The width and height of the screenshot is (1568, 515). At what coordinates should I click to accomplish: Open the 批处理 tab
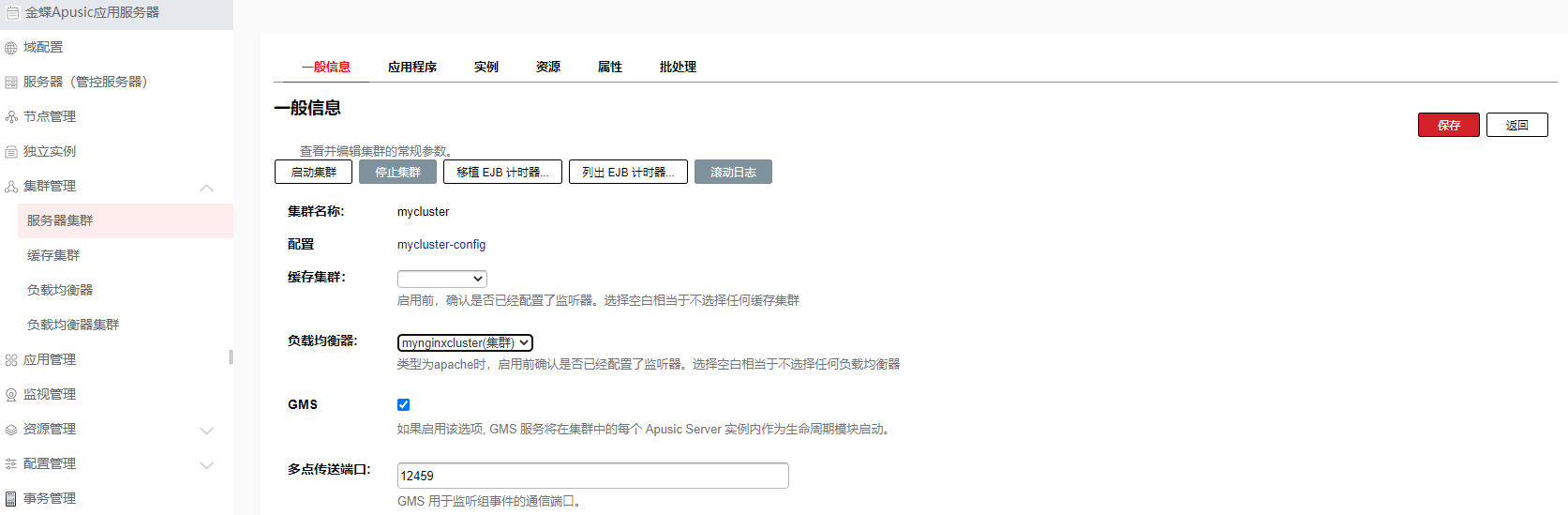pyautogui.click(x=677, y=68)
